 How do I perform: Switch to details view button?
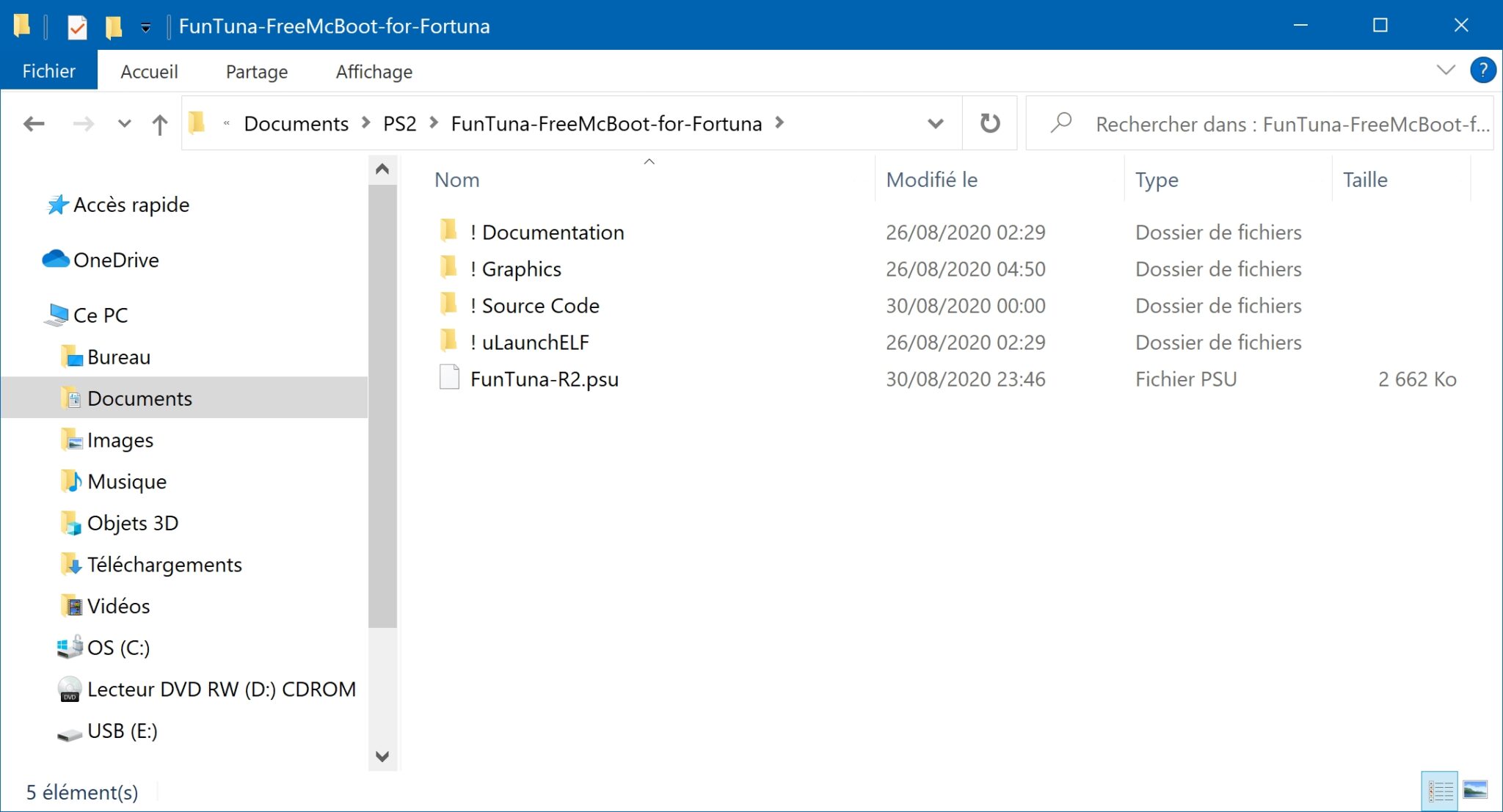[x=1439, y=791]
